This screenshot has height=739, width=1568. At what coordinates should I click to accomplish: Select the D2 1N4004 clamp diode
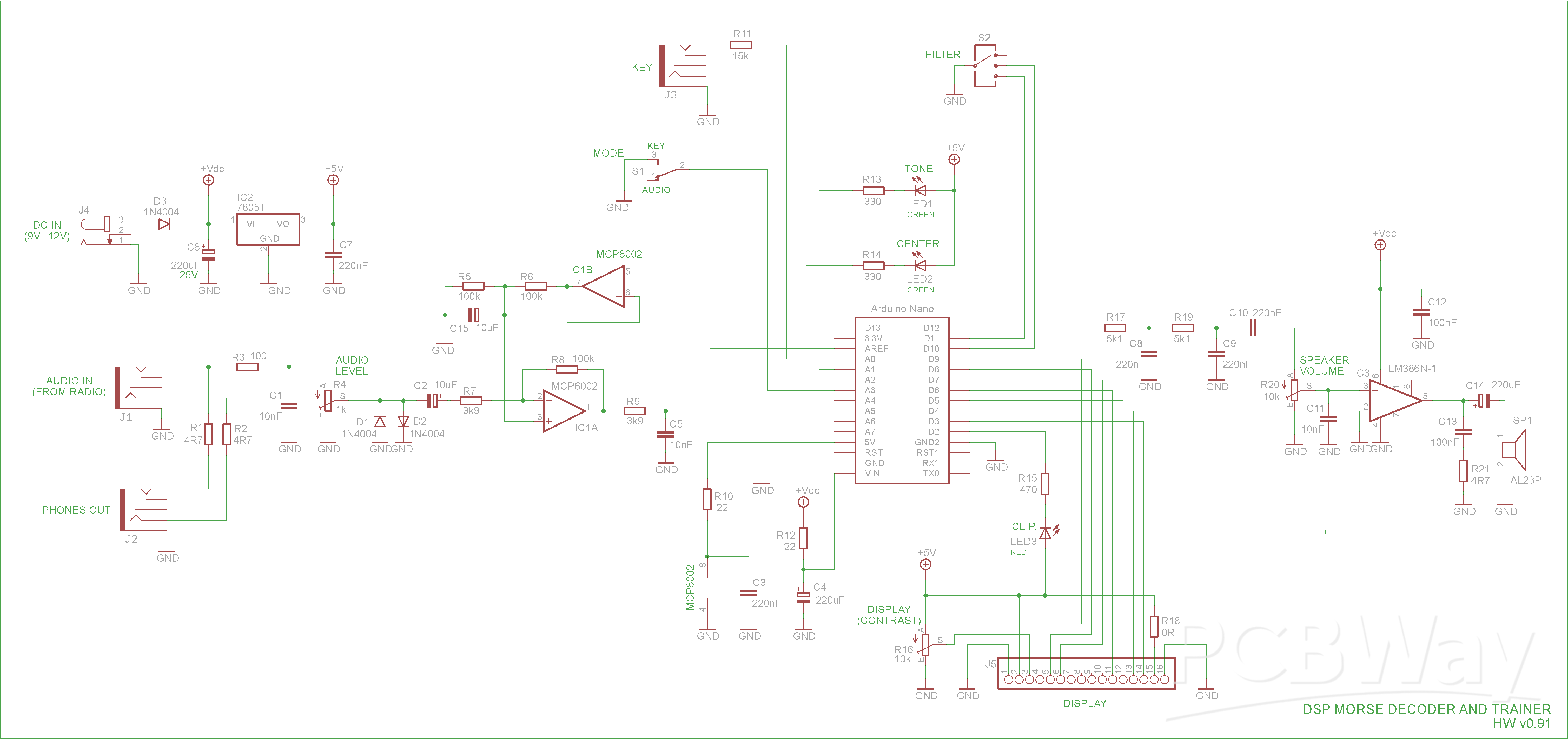(403, 421)
